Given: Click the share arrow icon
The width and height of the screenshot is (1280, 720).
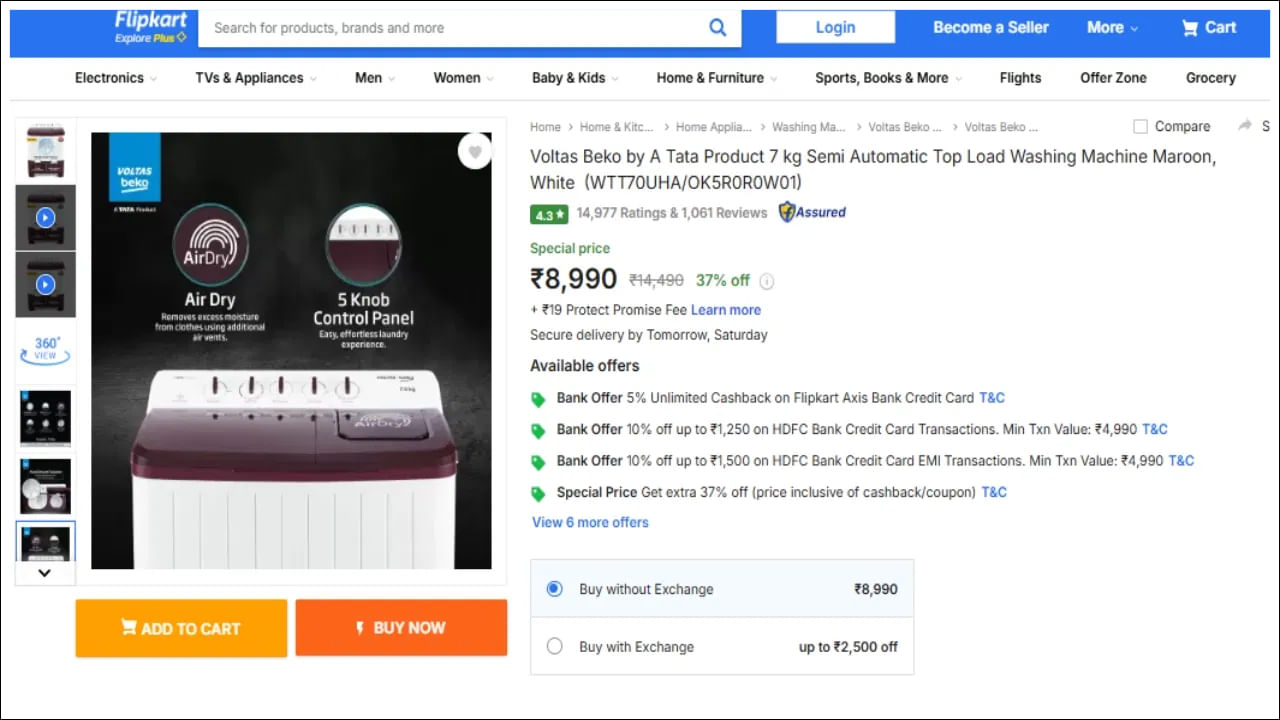Looking at the screenshot, I should [1245, 126].
